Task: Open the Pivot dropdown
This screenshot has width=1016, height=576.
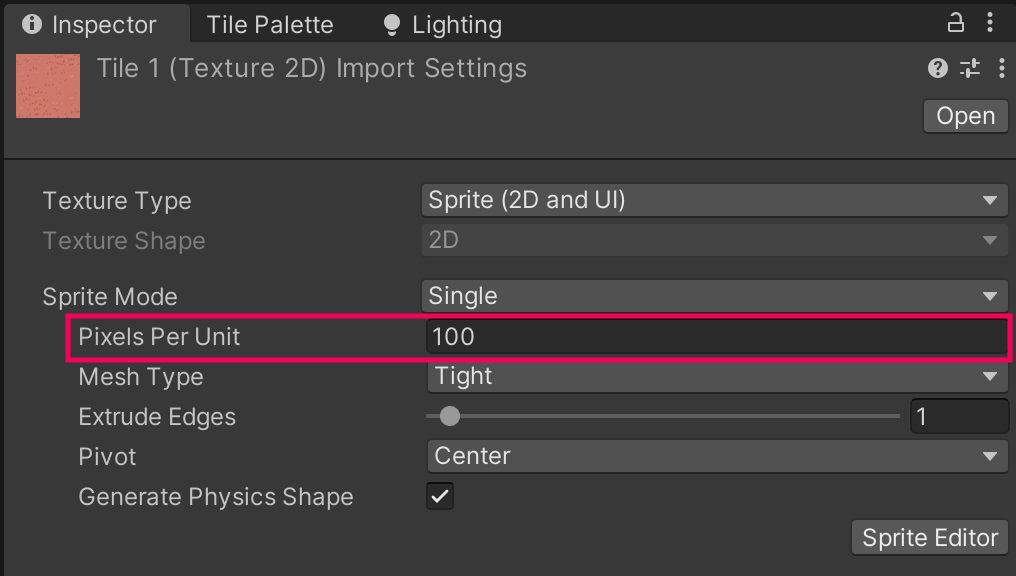Action: point(714,456)
